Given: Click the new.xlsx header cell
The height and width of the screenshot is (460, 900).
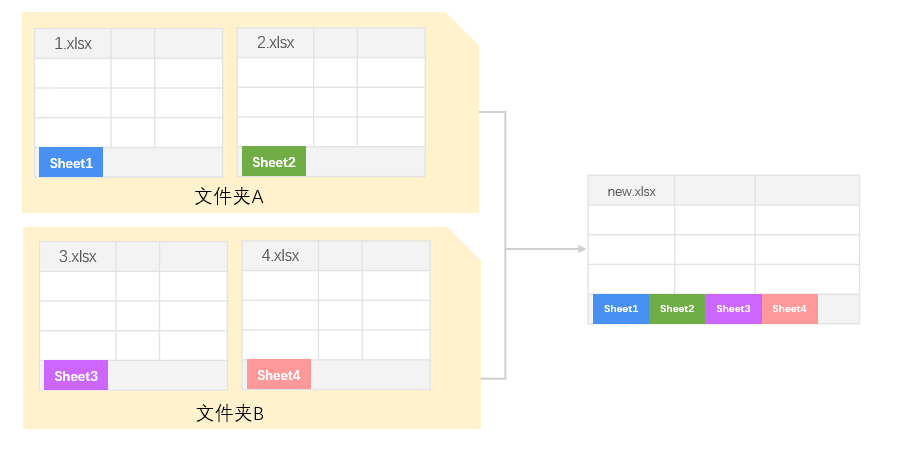Looking at the screenshot, I should point(631,191).
